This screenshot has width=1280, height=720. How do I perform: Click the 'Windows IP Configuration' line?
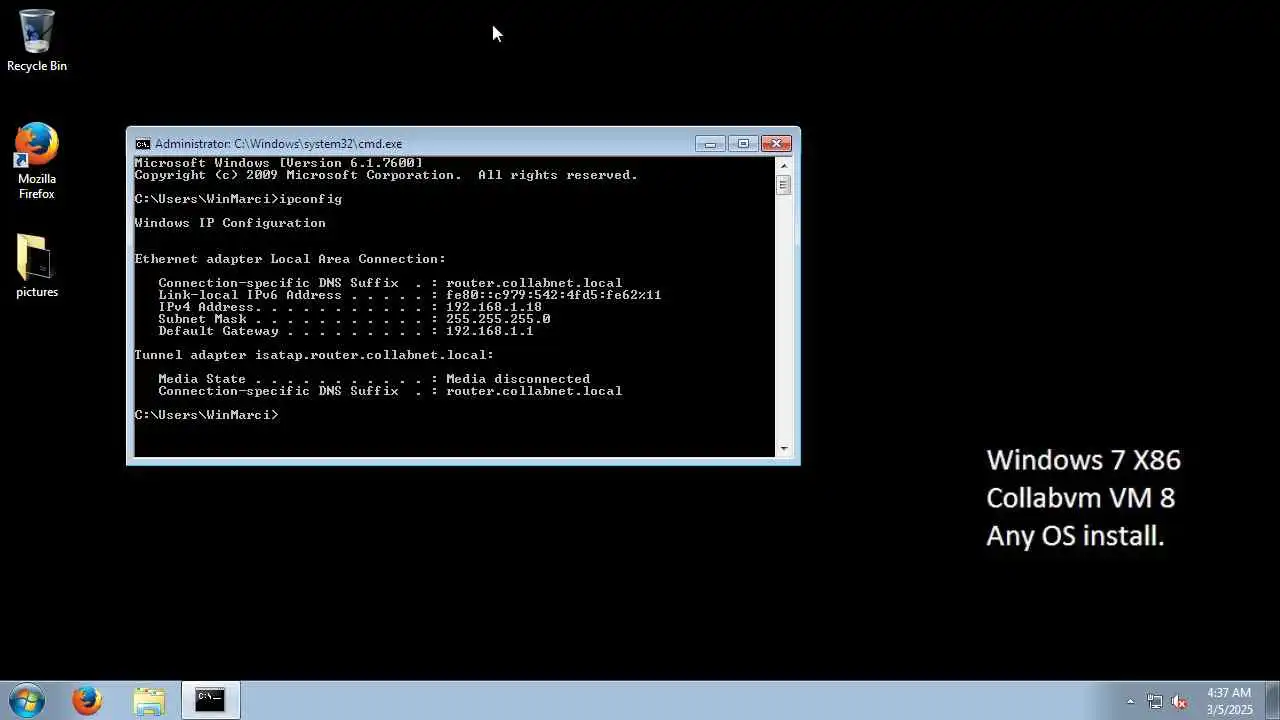[230, 223]
